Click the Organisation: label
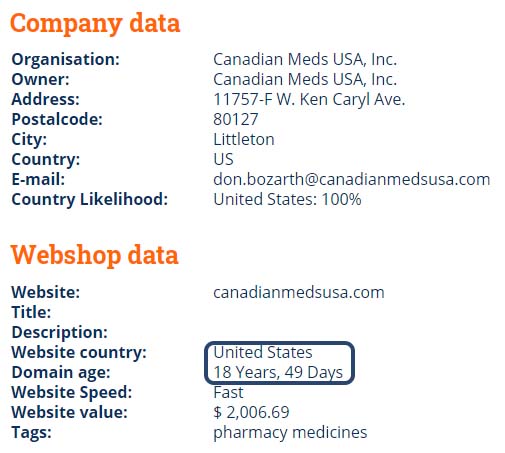Image resolution: width=505 pixels, height=453 pixels. pos(65,59)
